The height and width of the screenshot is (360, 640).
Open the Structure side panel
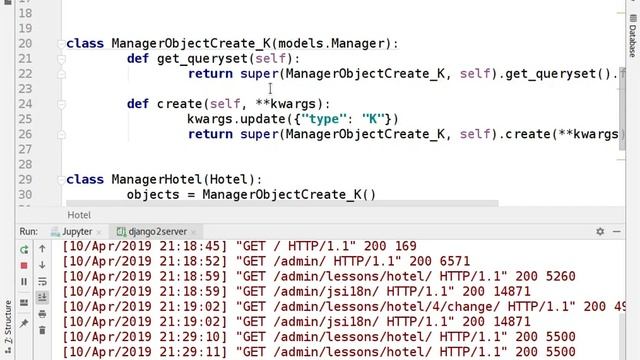pos(8,327)
